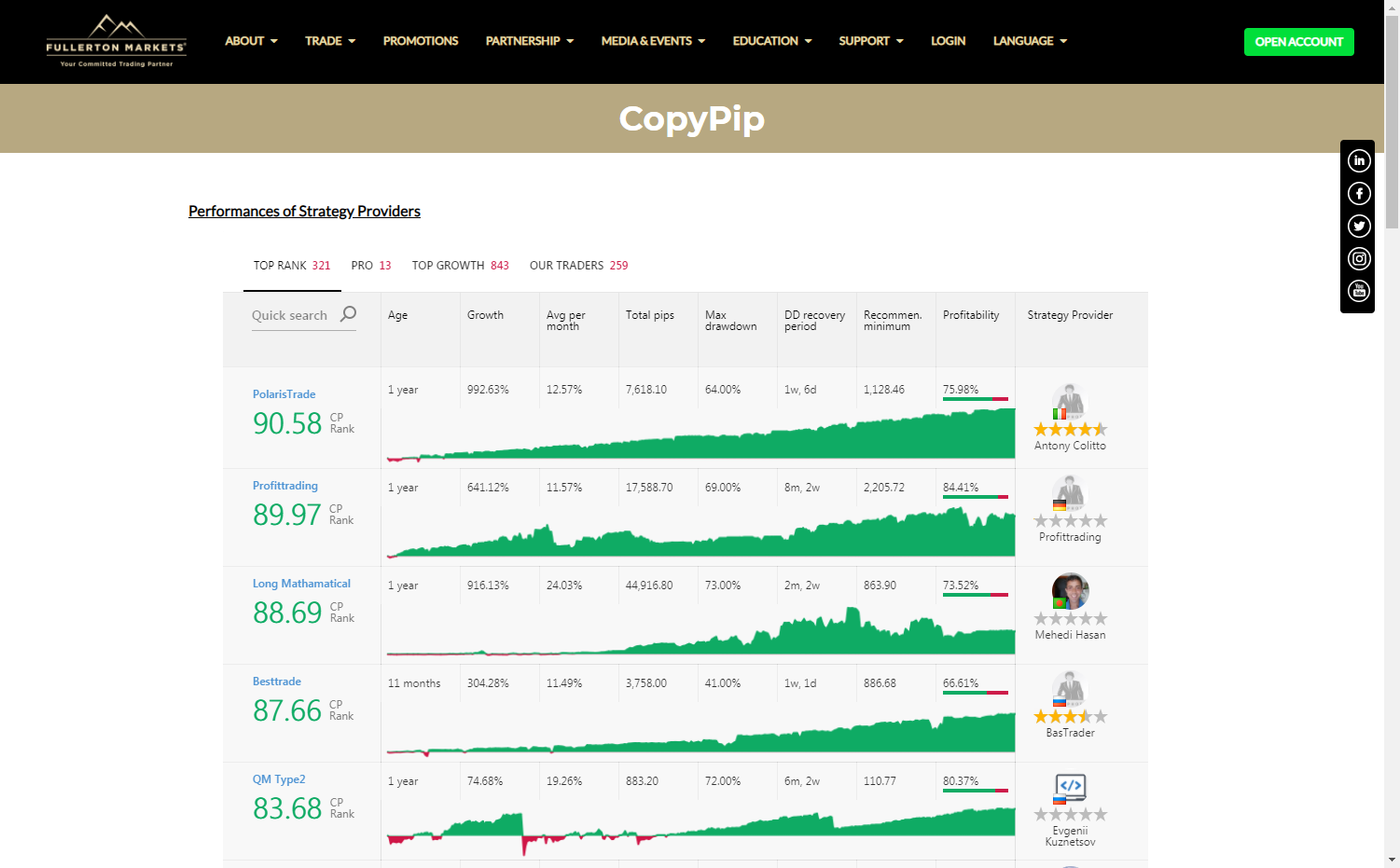
Task: Expand the Education menu
Action: click(x=772, y=41)
